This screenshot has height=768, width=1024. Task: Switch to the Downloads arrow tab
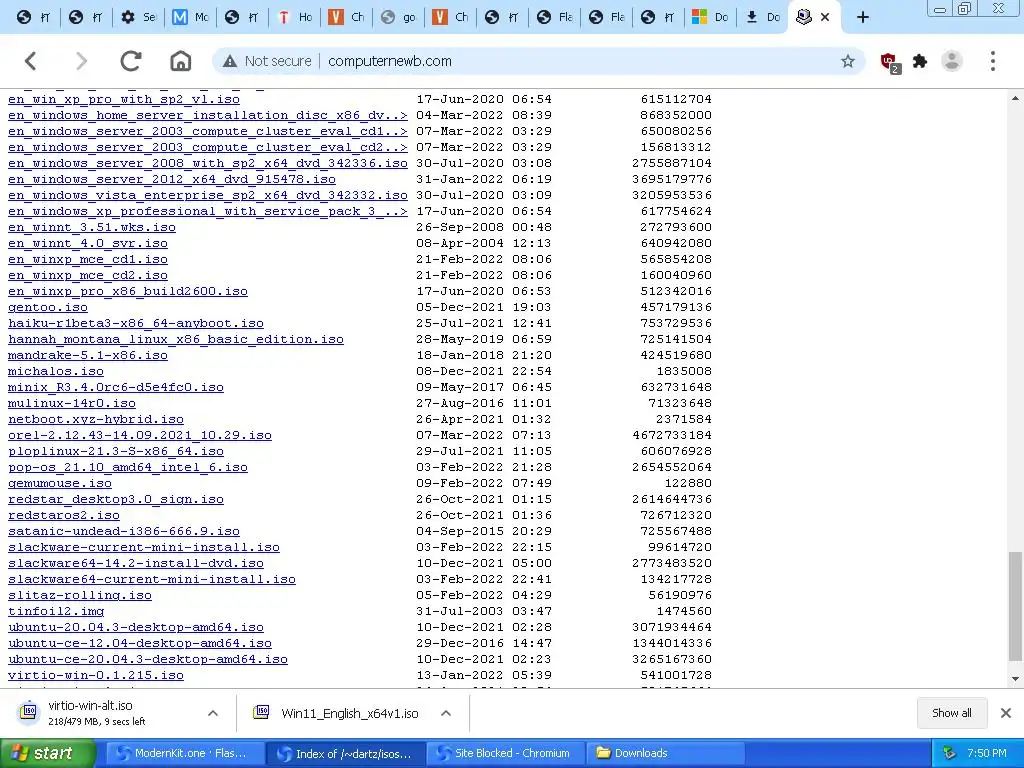(x=762, y=17)
